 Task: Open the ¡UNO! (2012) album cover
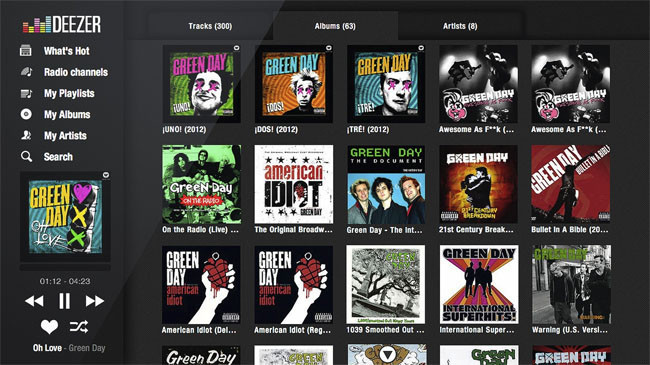[x=201, y=84]
